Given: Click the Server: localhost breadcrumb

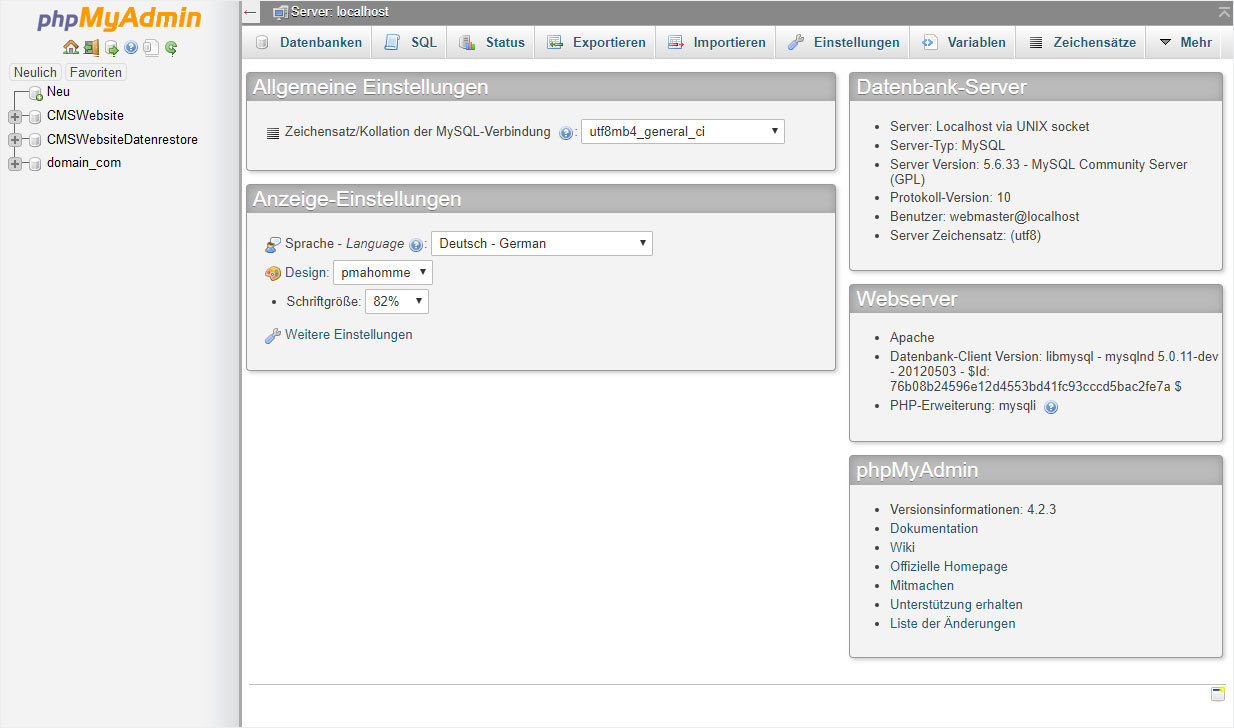Looking at the screenshot, I should [x=340, y=12].
